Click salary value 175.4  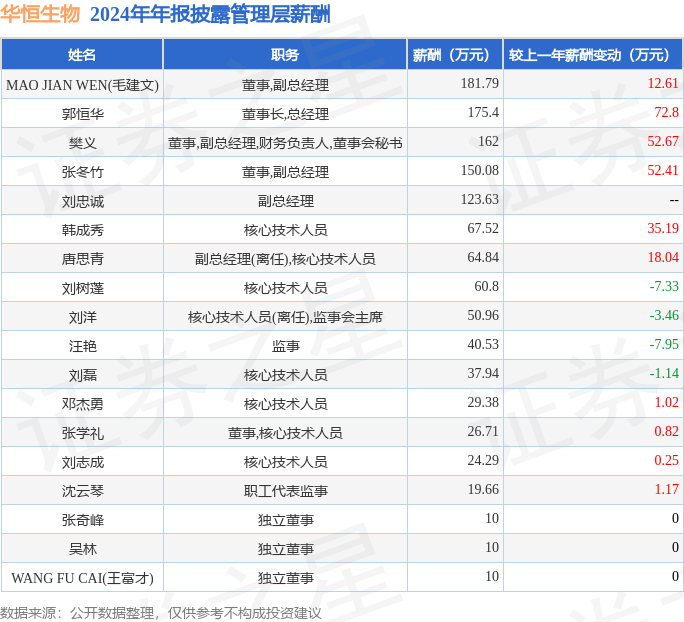coord(483,113)
